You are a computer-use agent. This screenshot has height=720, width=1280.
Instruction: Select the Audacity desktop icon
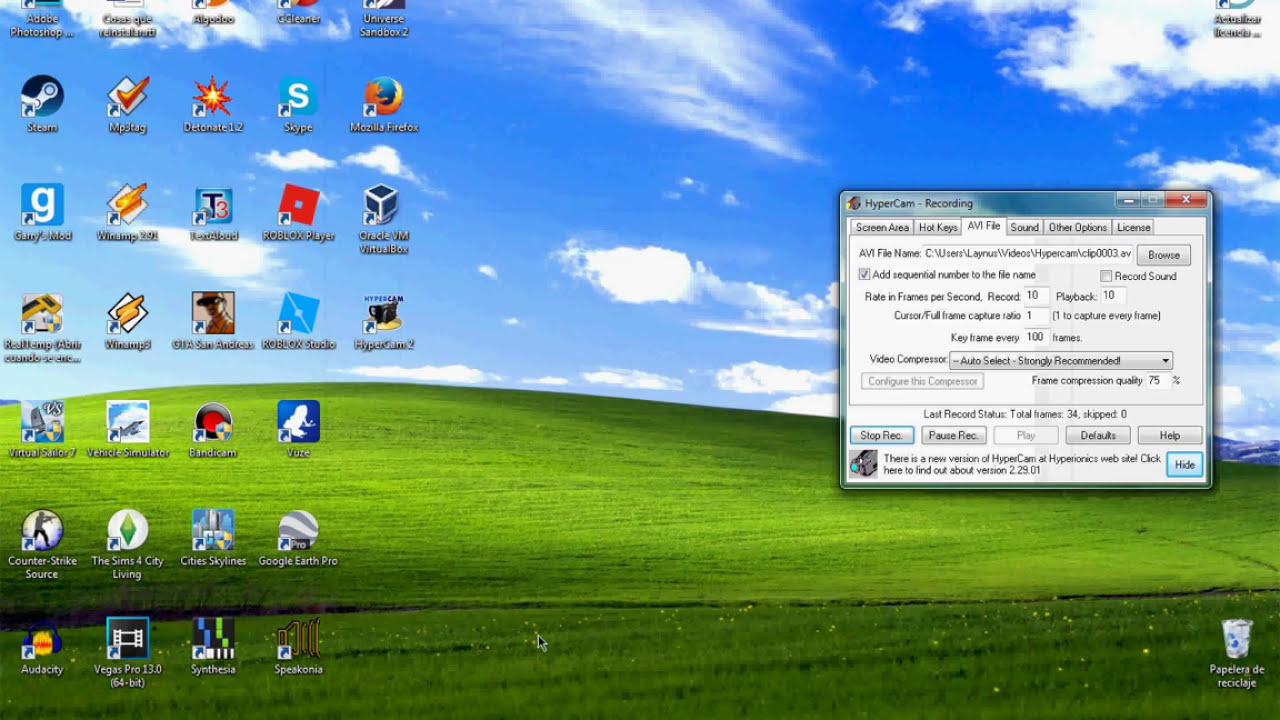42,646
